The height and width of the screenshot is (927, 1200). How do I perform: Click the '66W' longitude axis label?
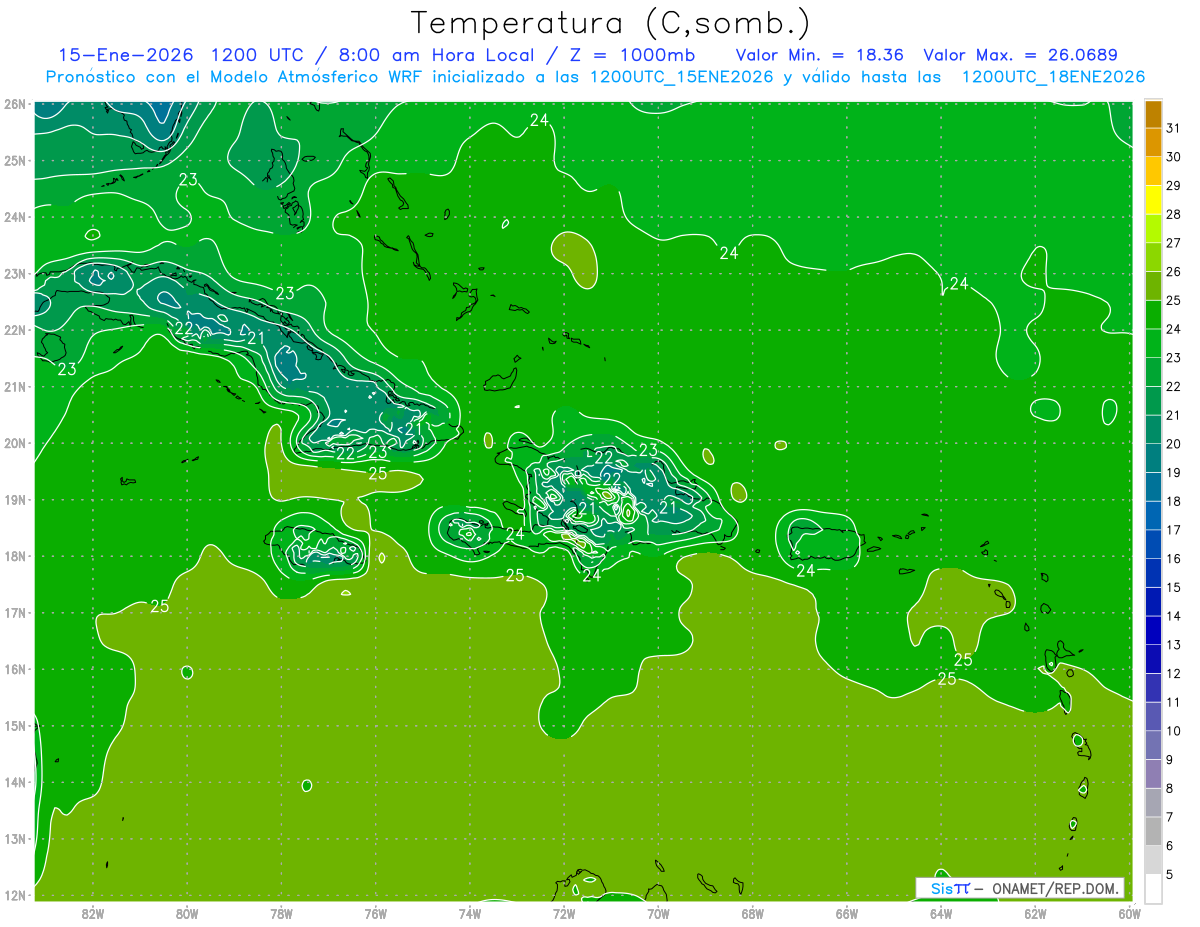[x=847, y=912]
